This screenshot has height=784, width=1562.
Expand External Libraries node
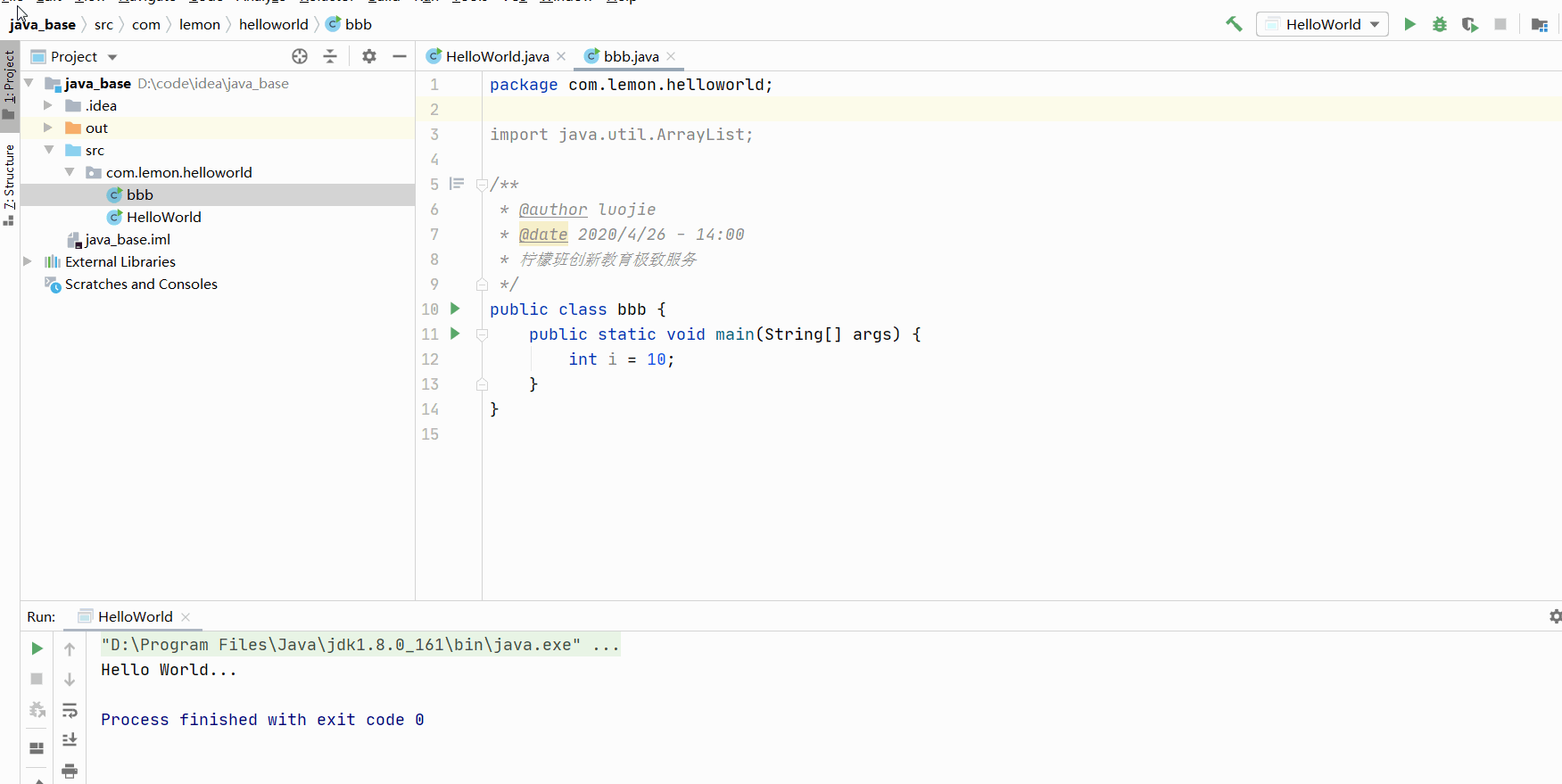point(28,261)
